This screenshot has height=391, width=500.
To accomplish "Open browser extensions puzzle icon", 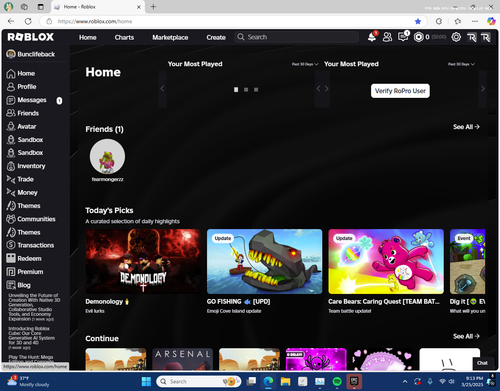I will click(x=439, y=21).
